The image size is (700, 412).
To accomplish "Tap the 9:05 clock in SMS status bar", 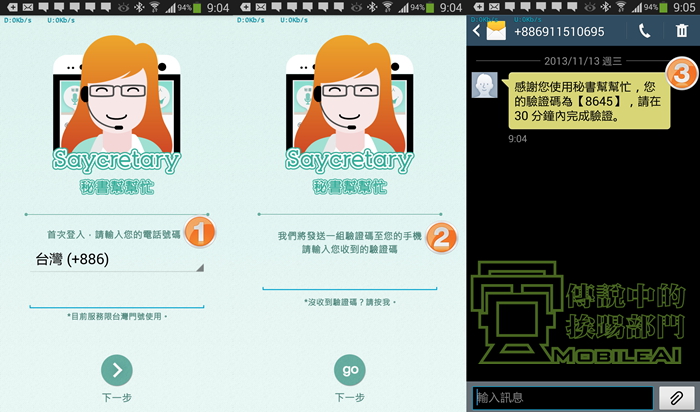I will (684, 8).
